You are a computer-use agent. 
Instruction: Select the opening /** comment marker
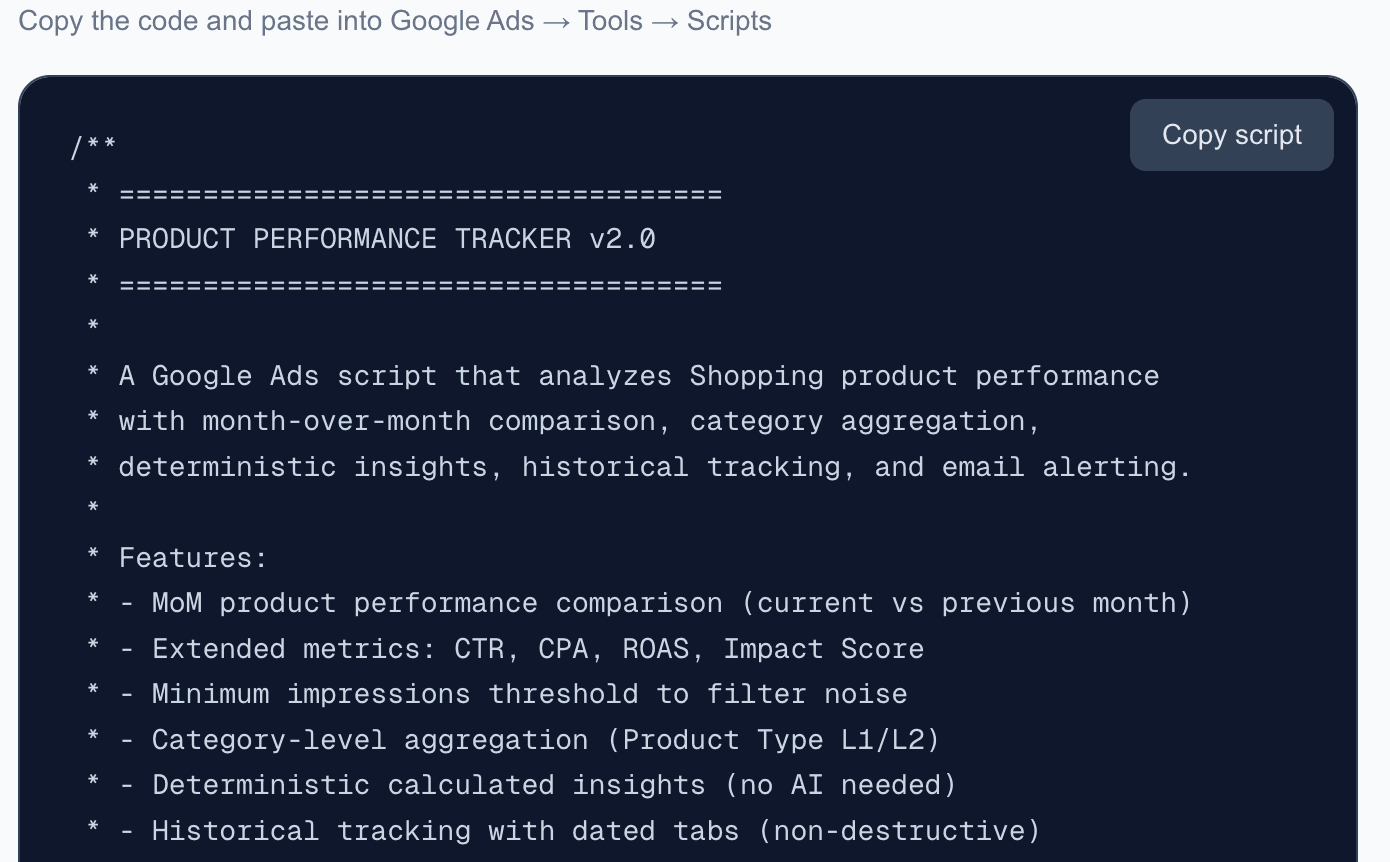click(93, 145)
